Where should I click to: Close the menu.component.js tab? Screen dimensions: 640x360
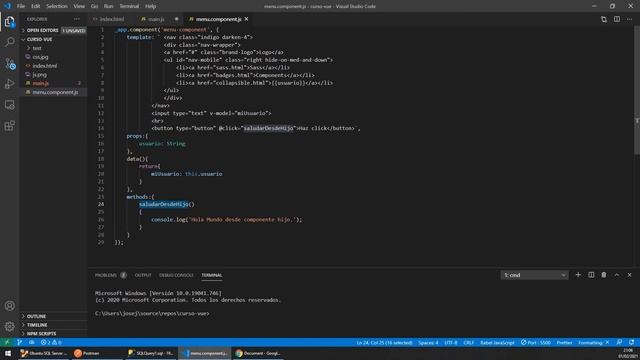[247, 19]
